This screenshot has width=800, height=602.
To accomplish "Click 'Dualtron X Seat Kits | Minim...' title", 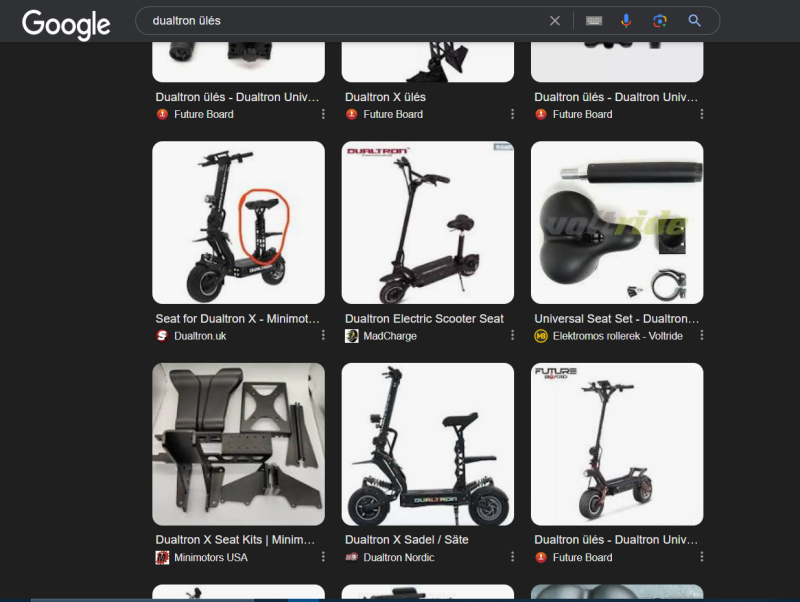I will 235,540.
